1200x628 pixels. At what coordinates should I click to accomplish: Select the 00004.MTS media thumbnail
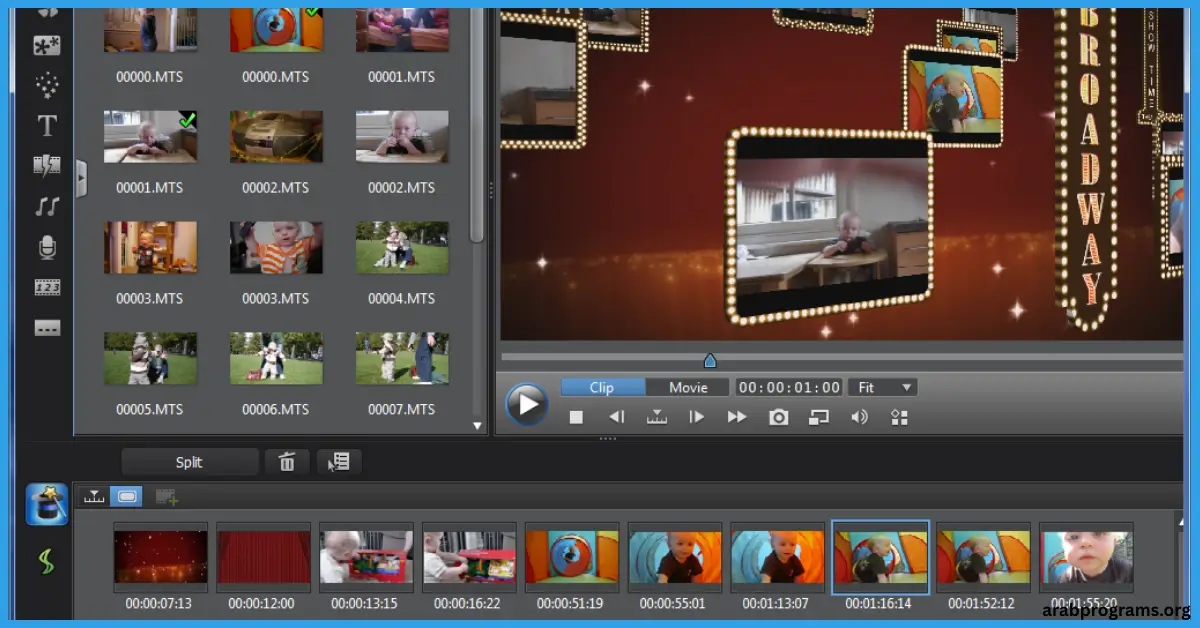coord(401,247)
